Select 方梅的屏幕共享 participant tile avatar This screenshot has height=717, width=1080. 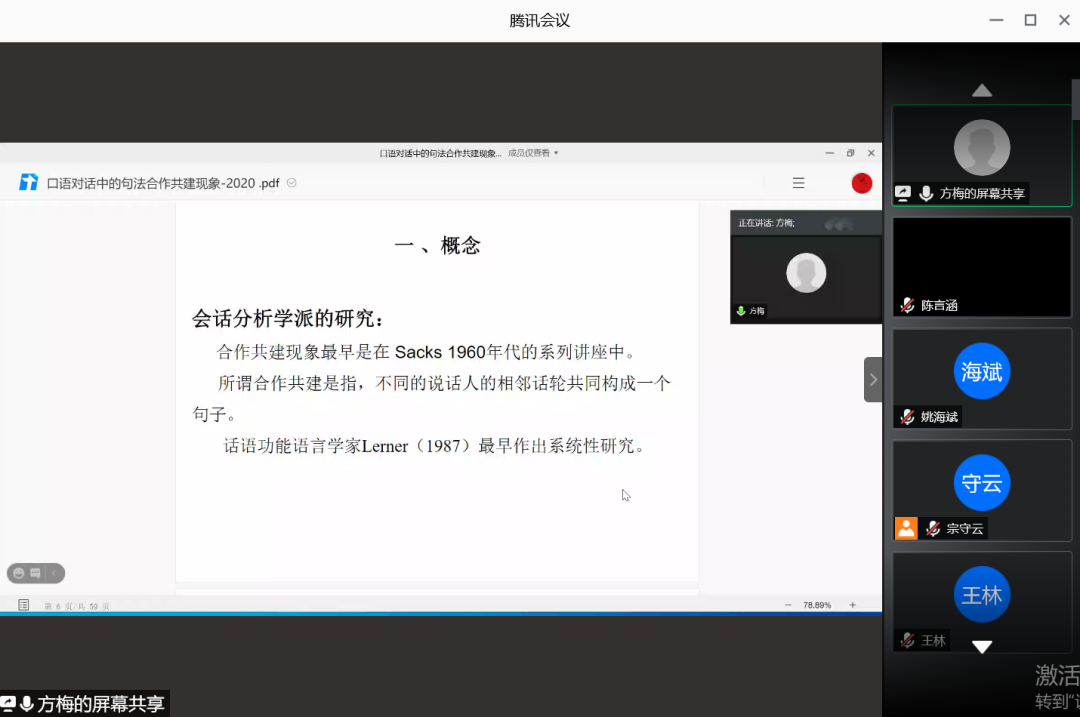point(982,147)
